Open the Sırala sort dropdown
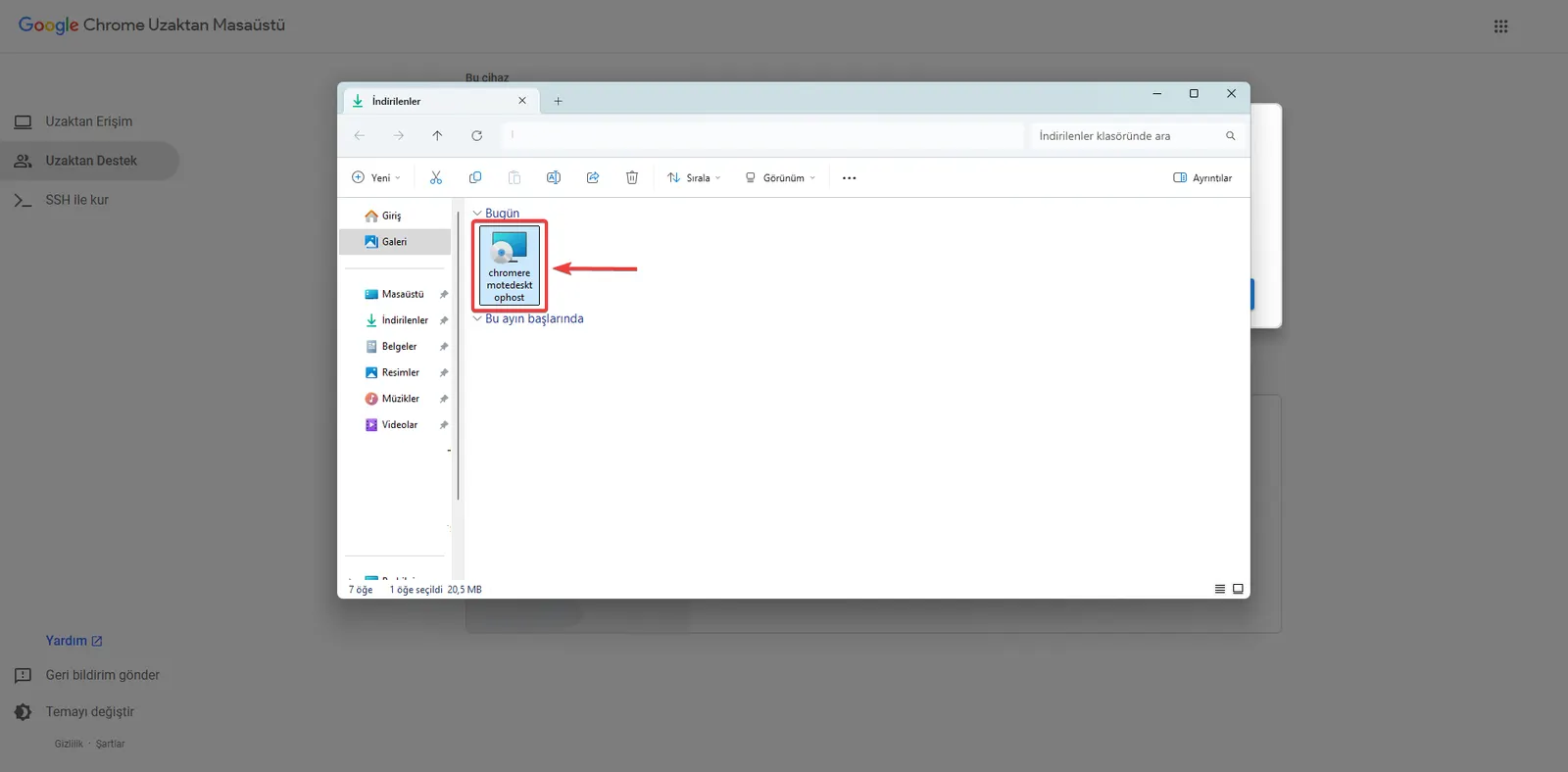Viewport: 1568px width, 772px height. pos(694,177)
